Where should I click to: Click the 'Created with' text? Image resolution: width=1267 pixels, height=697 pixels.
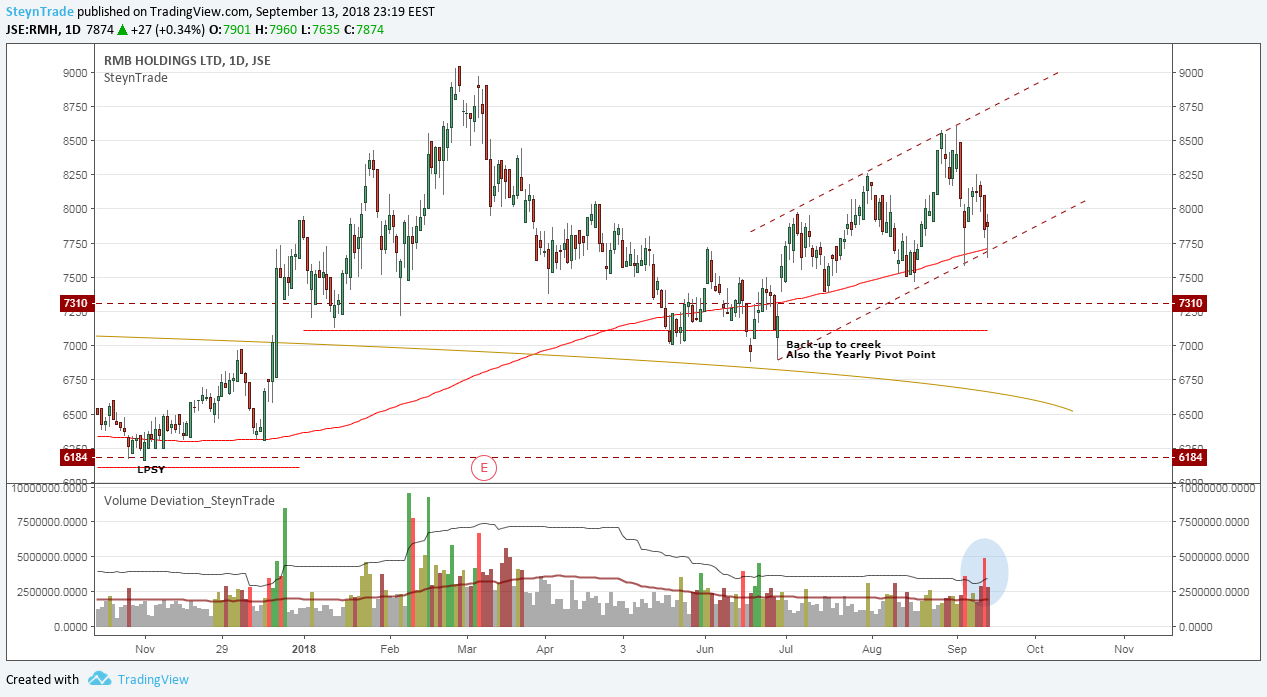43,679
